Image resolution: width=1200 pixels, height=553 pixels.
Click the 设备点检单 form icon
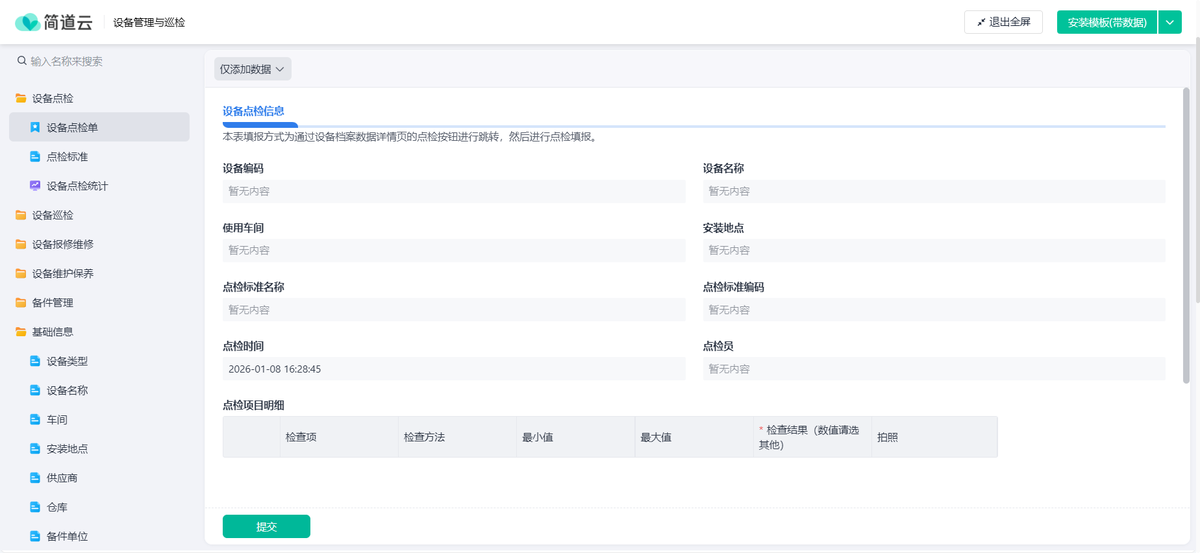point(35,128)
